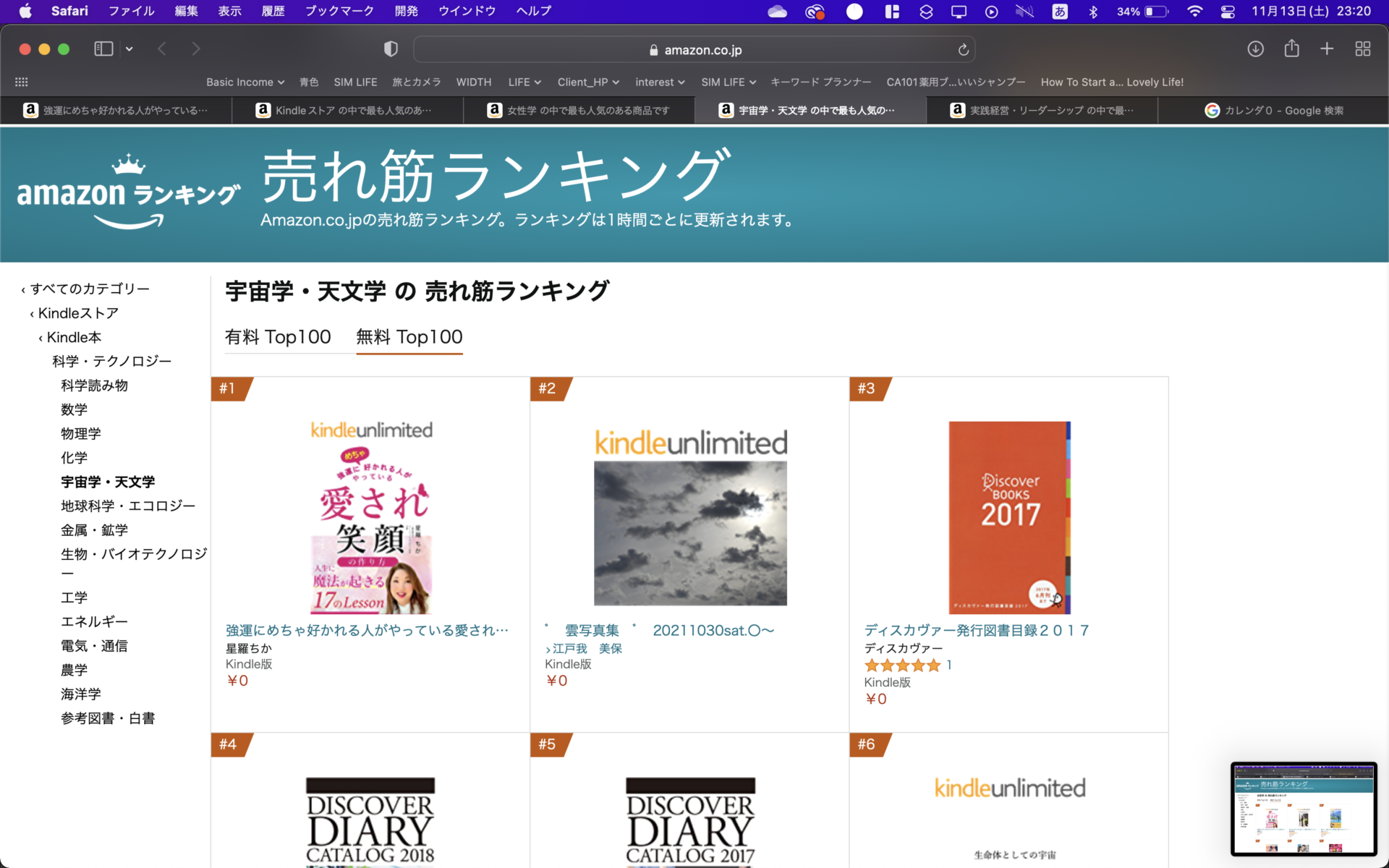This screenshot has width=1389, height=868.
Task: Open the ディスカヴァー発行図書目録２０１７ book link
Action: point(977,631)
